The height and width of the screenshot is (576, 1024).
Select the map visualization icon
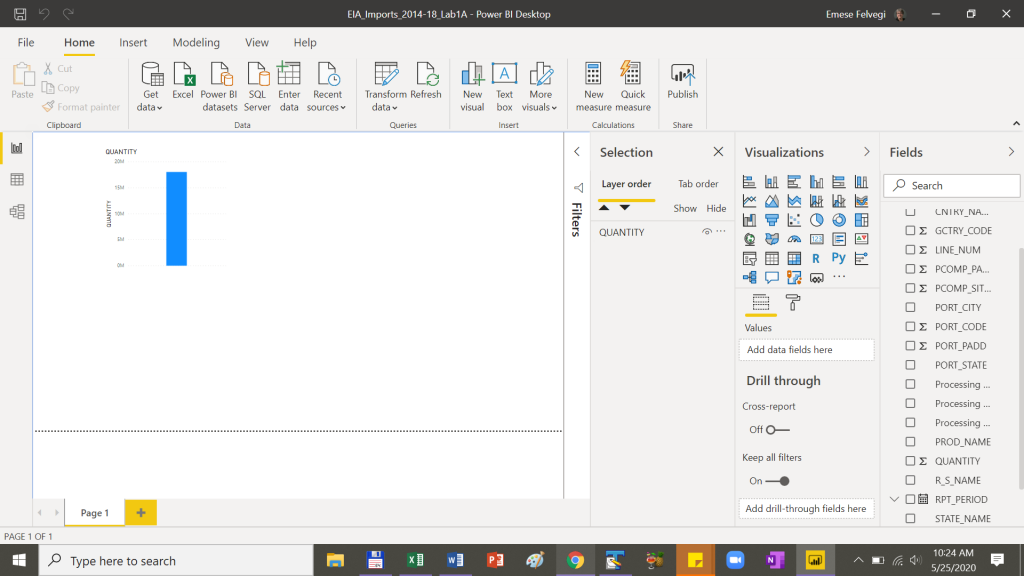click(x=749, y=238)
